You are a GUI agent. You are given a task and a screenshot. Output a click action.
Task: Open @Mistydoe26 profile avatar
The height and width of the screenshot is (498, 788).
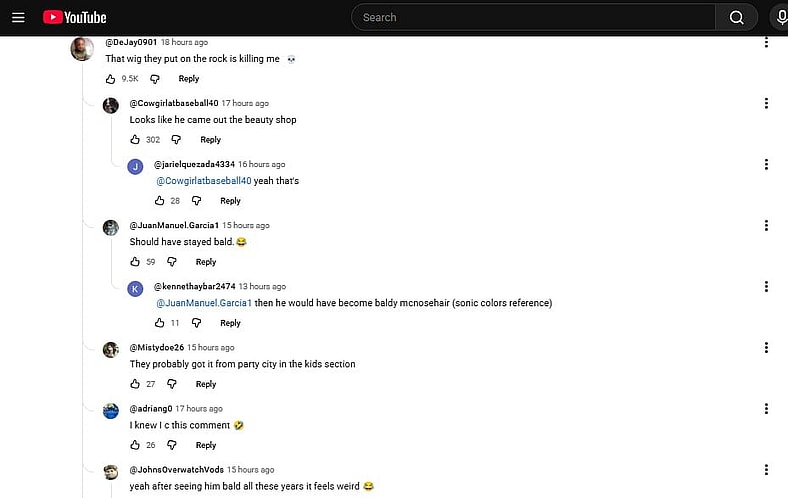111,350
